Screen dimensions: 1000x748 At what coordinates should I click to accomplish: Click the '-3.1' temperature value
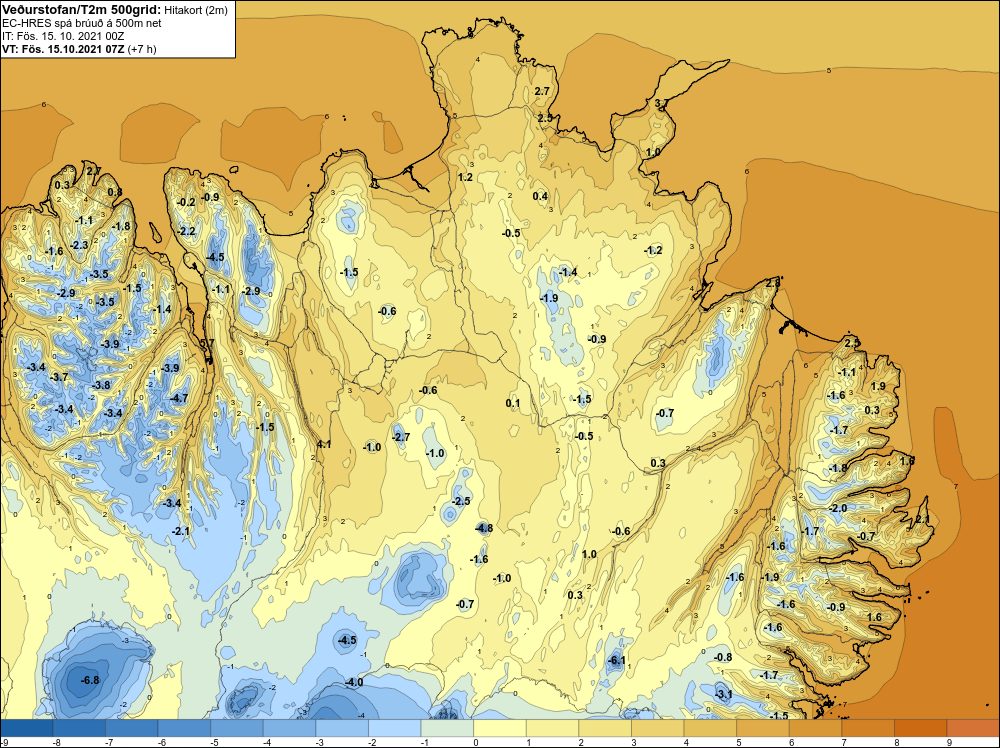pyautogui.click(x=724, y=694)
